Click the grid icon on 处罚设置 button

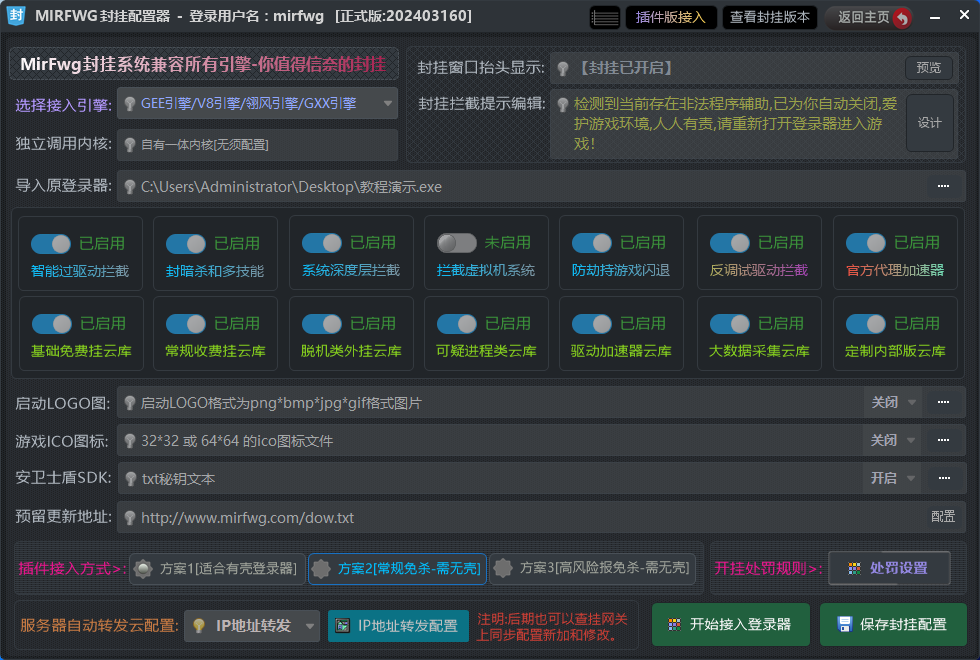(854, 568)
